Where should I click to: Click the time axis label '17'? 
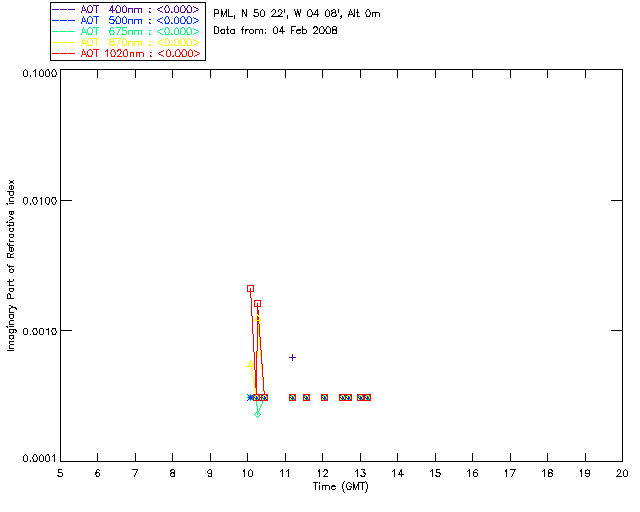click(x=510, y=473)
